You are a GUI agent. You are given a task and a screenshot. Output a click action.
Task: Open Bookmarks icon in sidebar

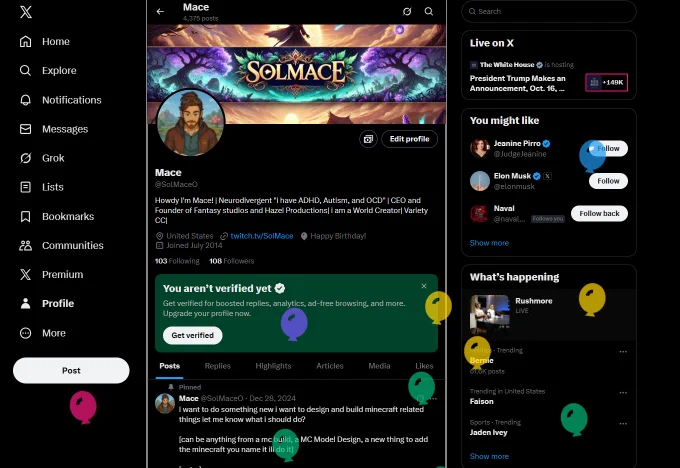click(x=26, y=216)
